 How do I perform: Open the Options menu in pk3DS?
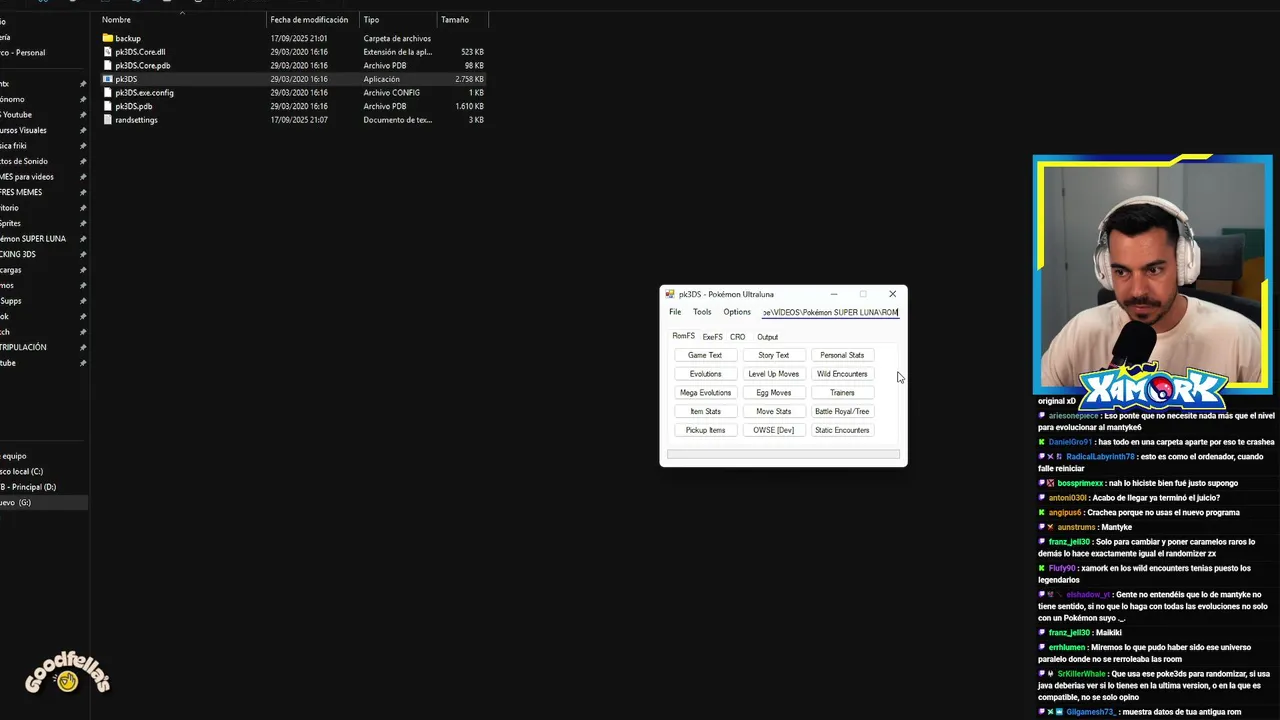pyautogui.click(x=737, y=312)
